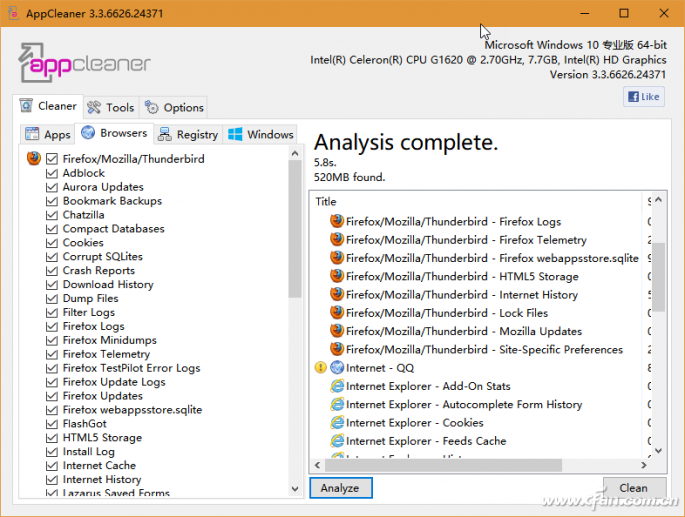Image resolution: width=685 pixels, height=517 pixels.
Task: Toggle the Download History checkbox
Action: (52, 285)
